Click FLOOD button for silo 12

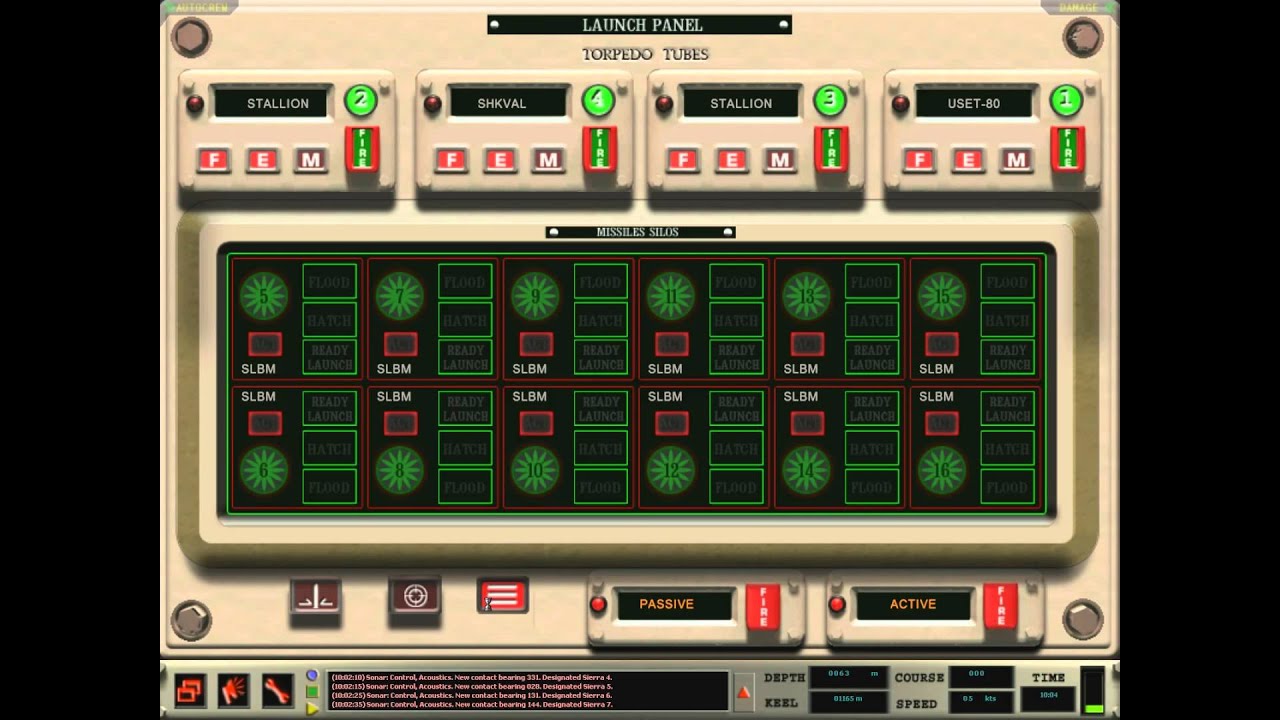click(x=736, y=487)
